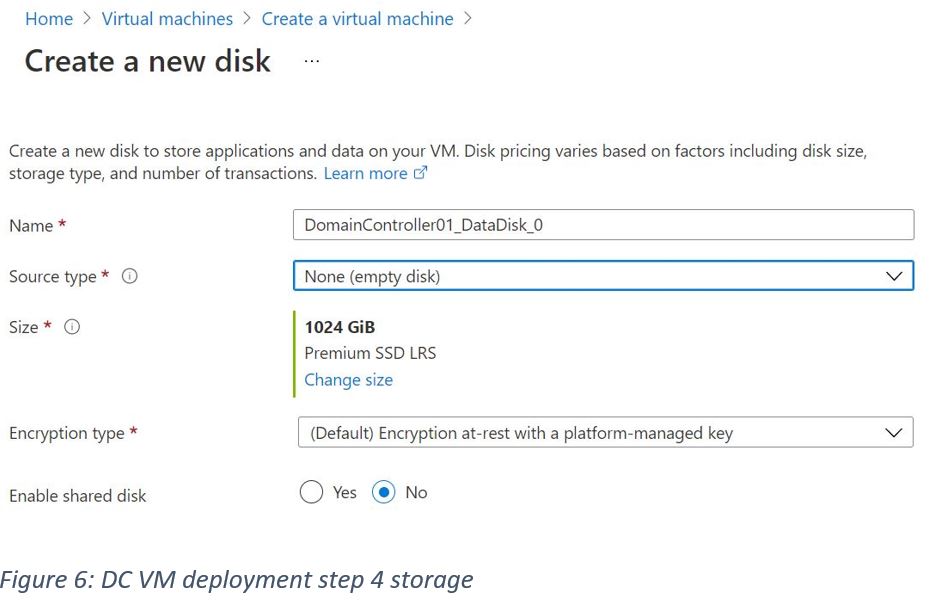Click the external link icon after Learn more
The width and height of the screenshot is (932, 601).
420,174
